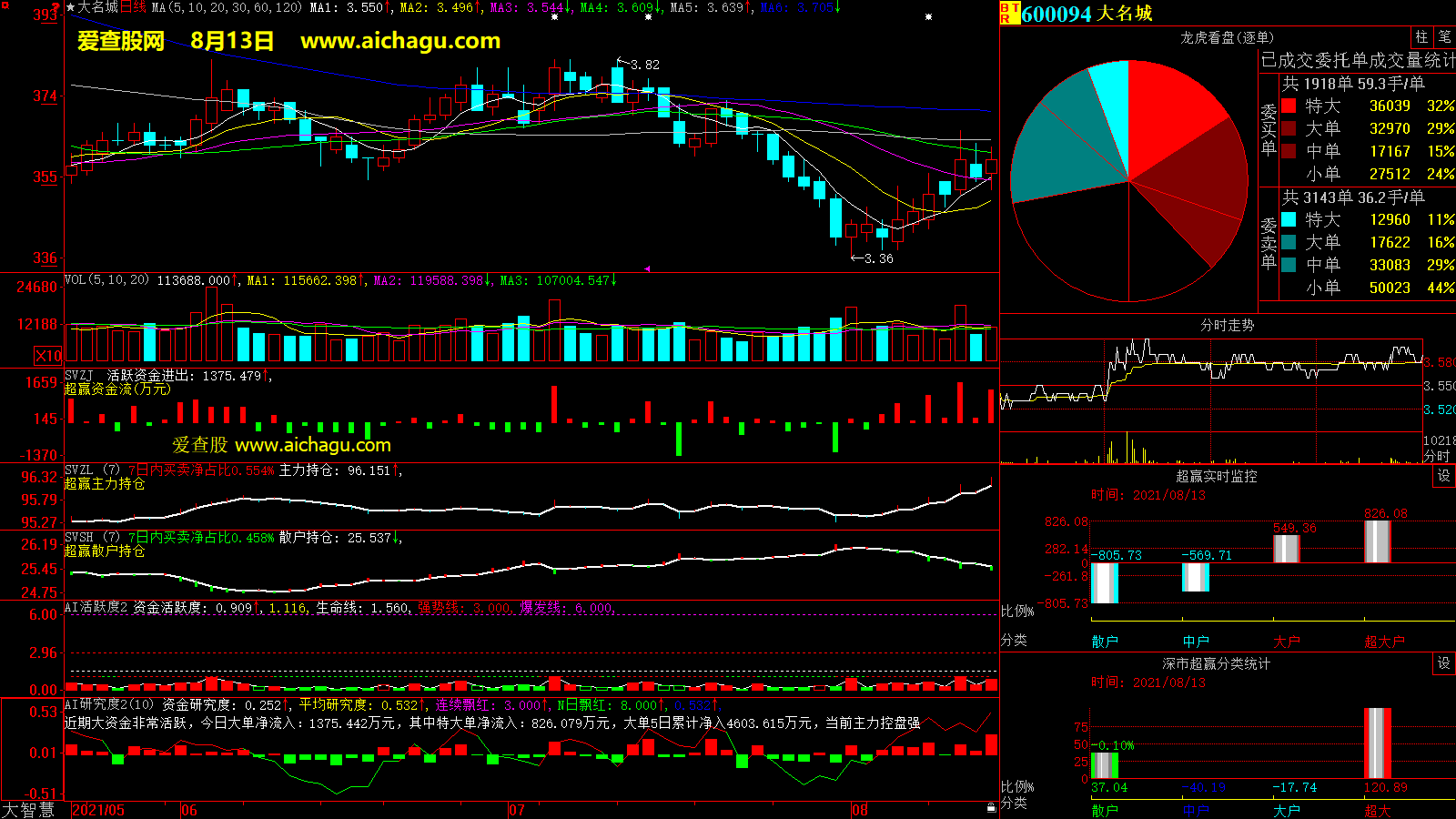Click the 600094 大名城 stock title
Screen dimensions: 1456x819
tap(1087, 14)
